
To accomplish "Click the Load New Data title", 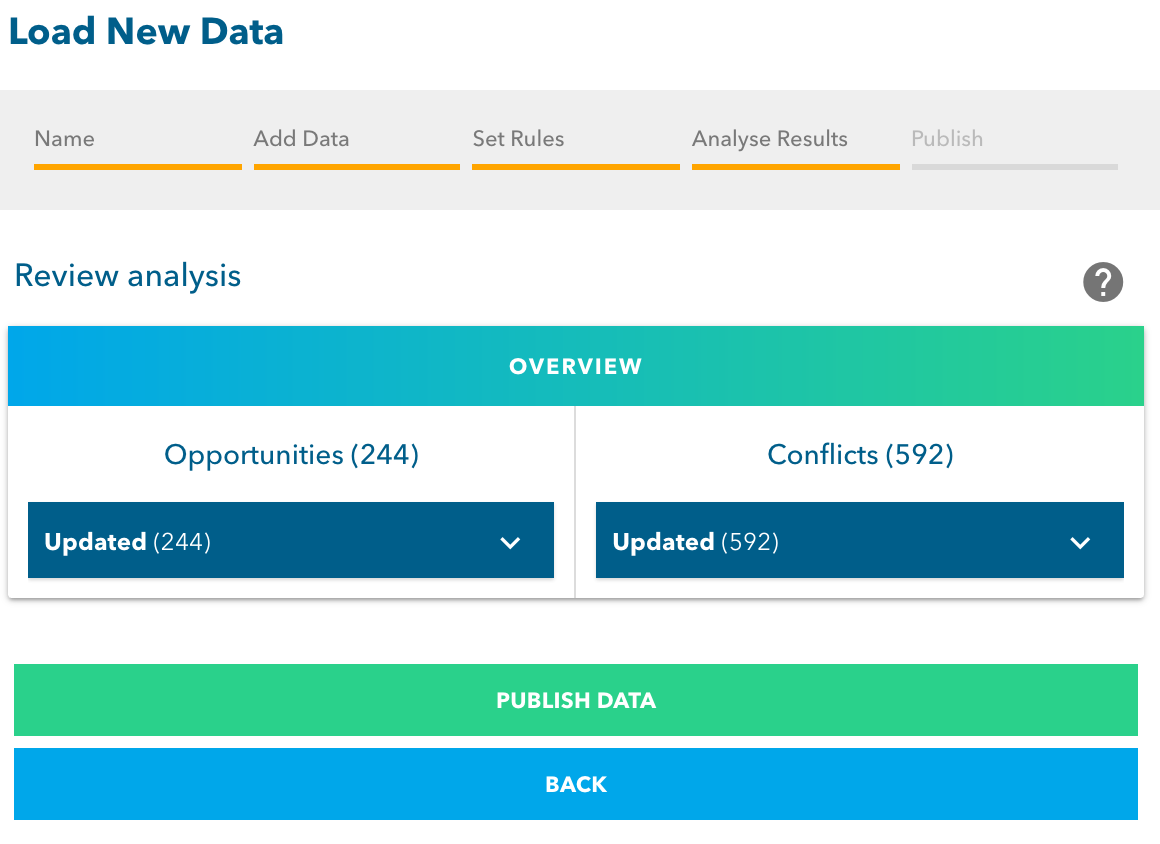I will point(146,32).
